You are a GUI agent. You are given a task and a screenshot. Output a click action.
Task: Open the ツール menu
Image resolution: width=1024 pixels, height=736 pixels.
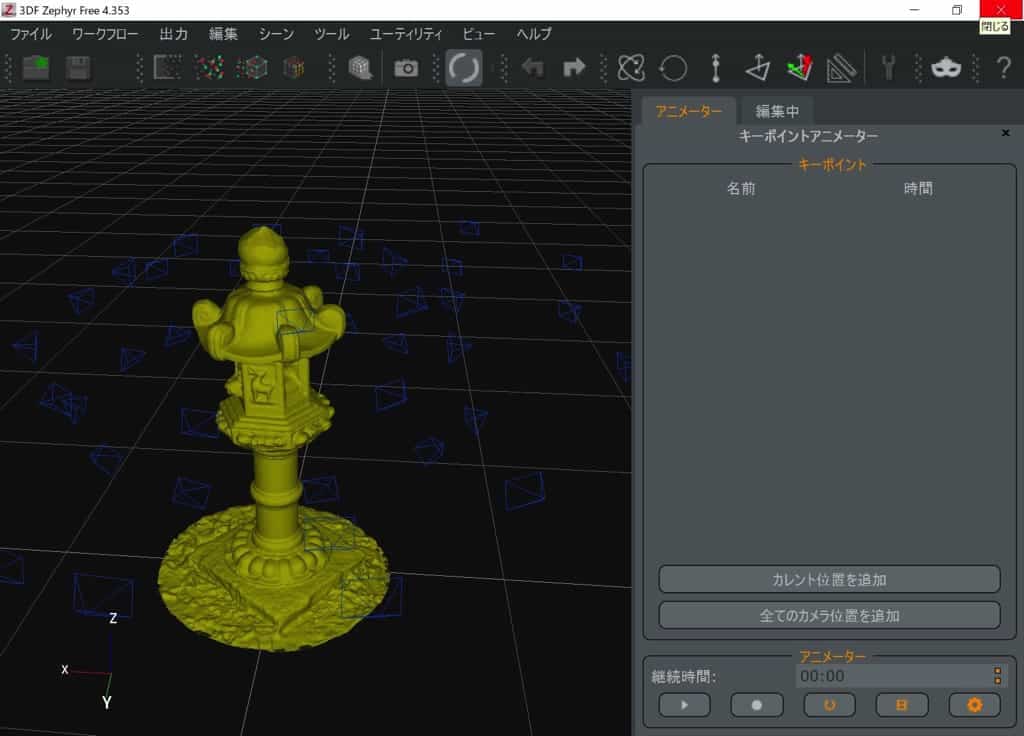tap(332, 34)
